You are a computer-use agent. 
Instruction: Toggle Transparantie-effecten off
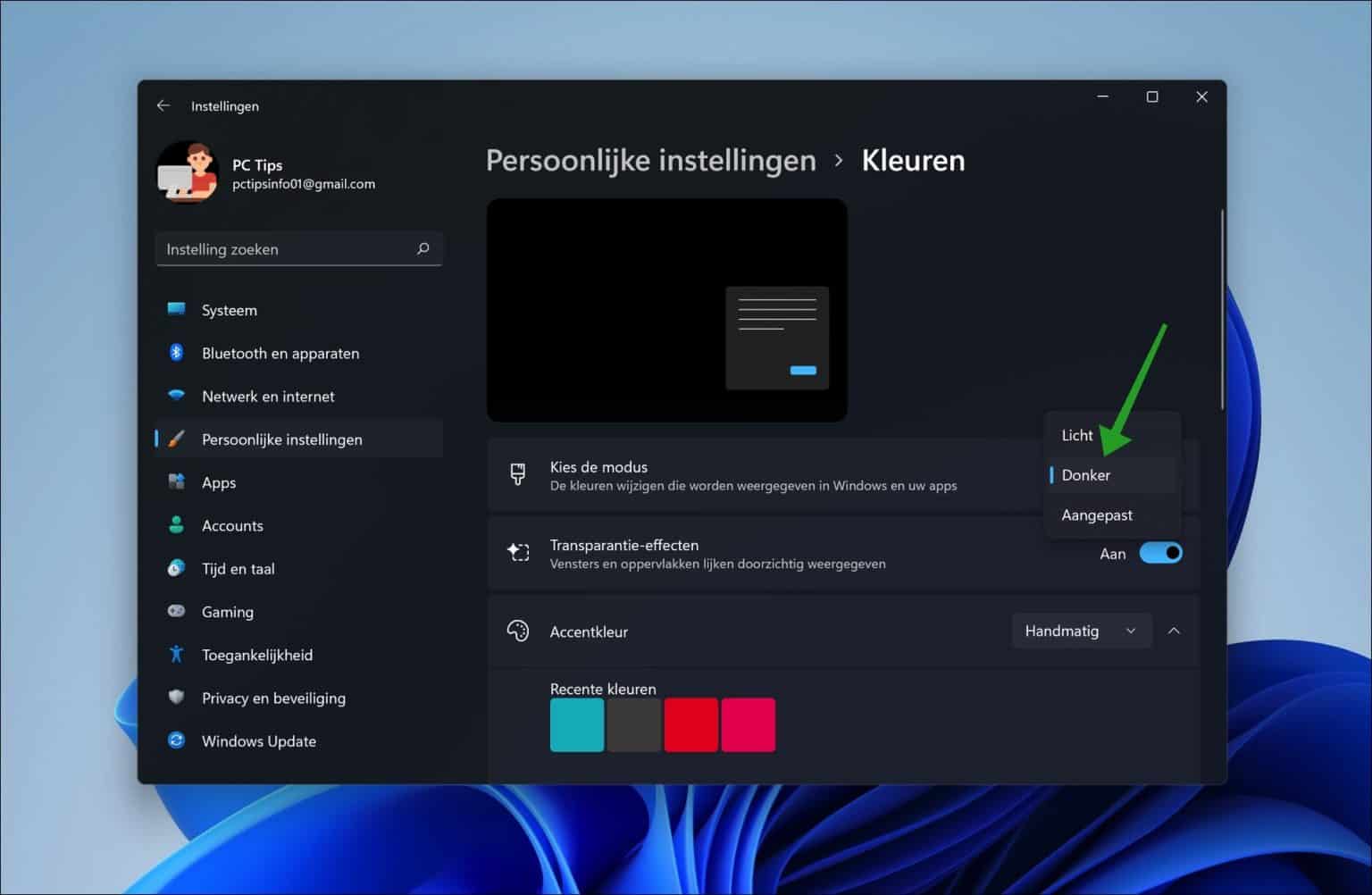point(1161,553)
